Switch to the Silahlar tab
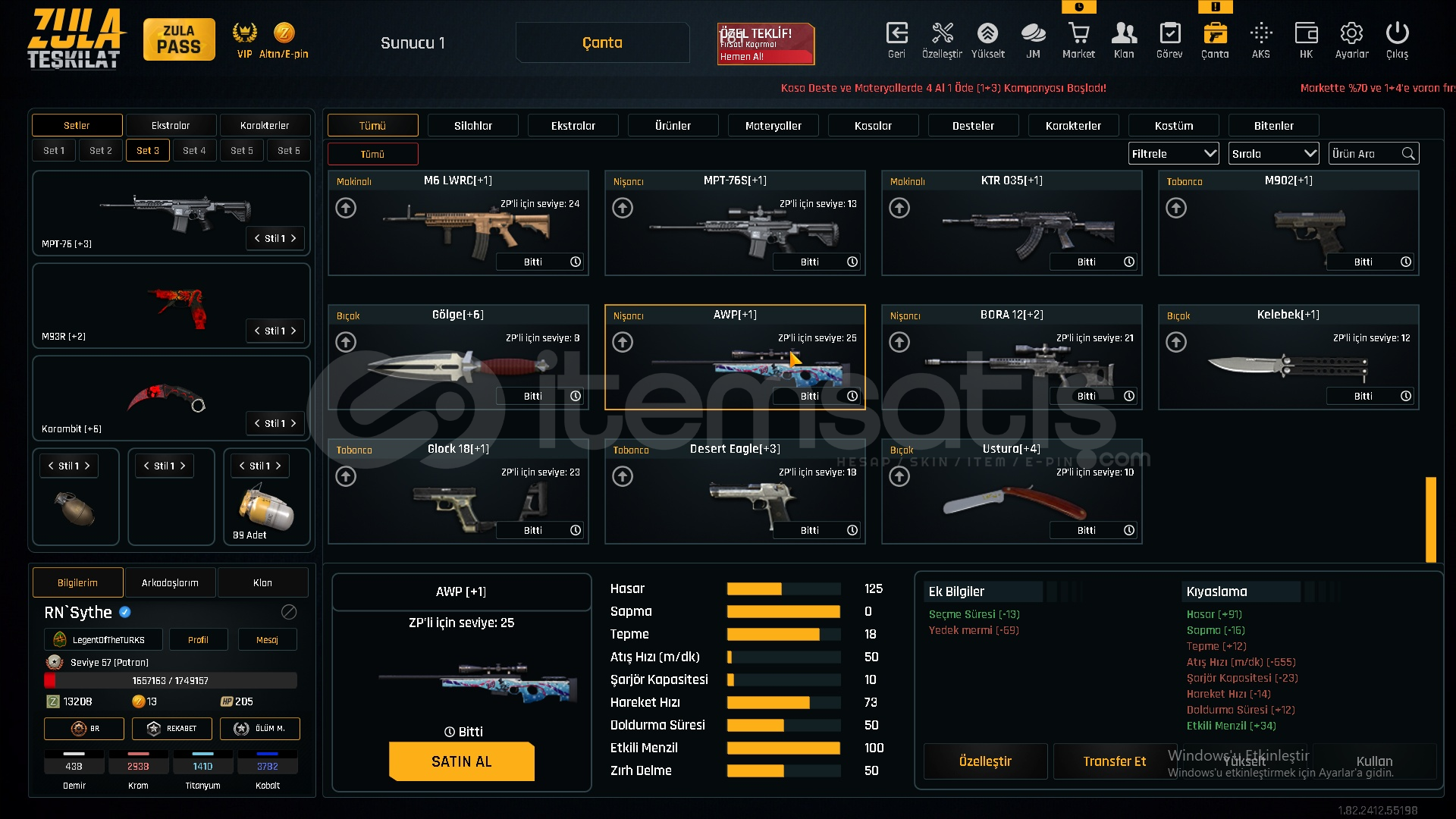This screenshot has height=819, width=1456. 472,126
